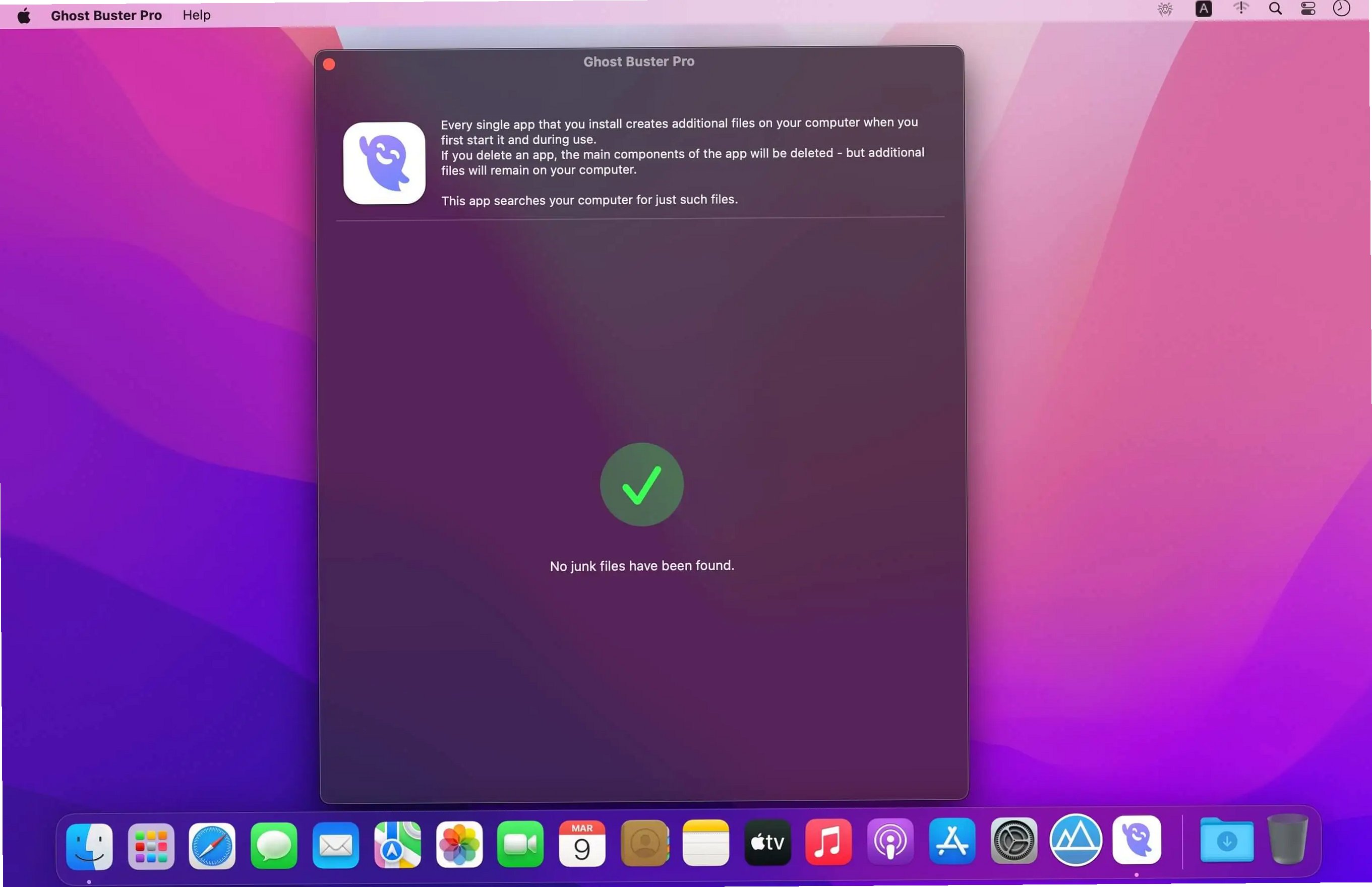The image size is (1372, 887).
Task: Open Music from the Dock
Action: tap(828, 842)
